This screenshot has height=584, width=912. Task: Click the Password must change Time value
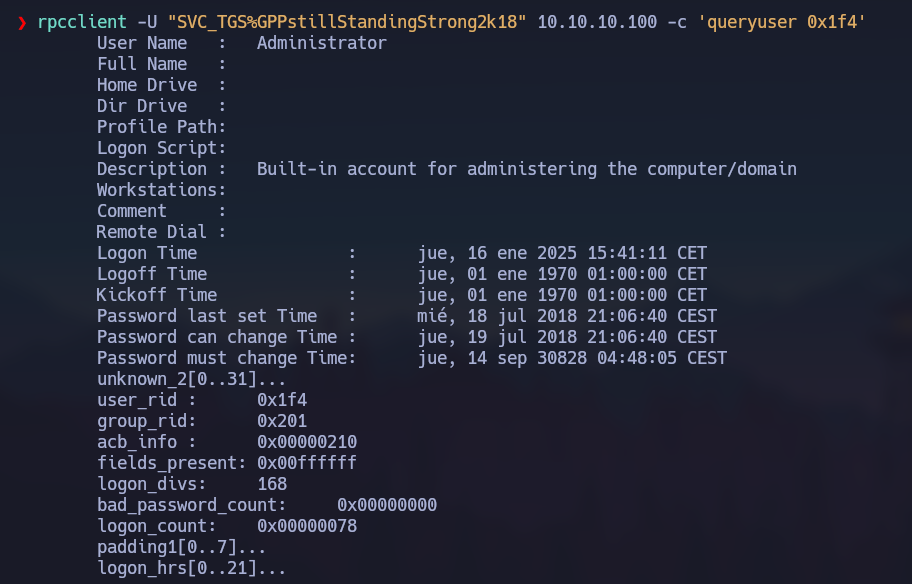572,358
